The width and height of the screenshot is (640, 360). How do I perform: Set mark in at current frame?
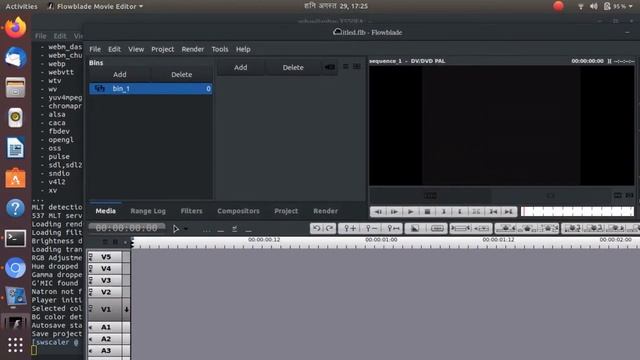pyautogui.click(x=444, y=211)
